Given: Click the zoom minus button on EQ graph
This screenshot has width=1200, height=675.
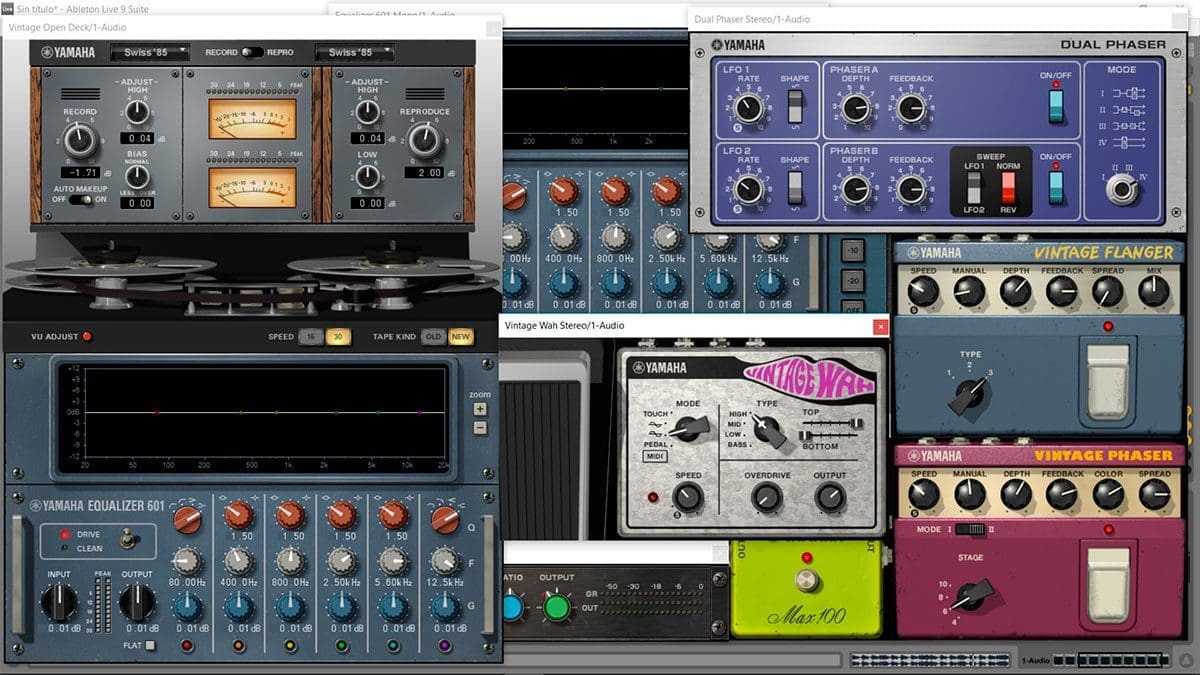Looking at the screenshot, I should coord(480,428).
